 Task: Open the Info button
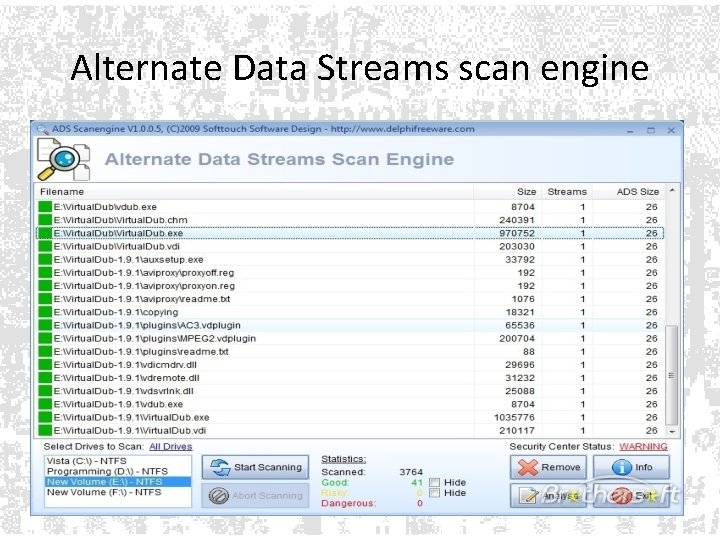tap(631, 467)
